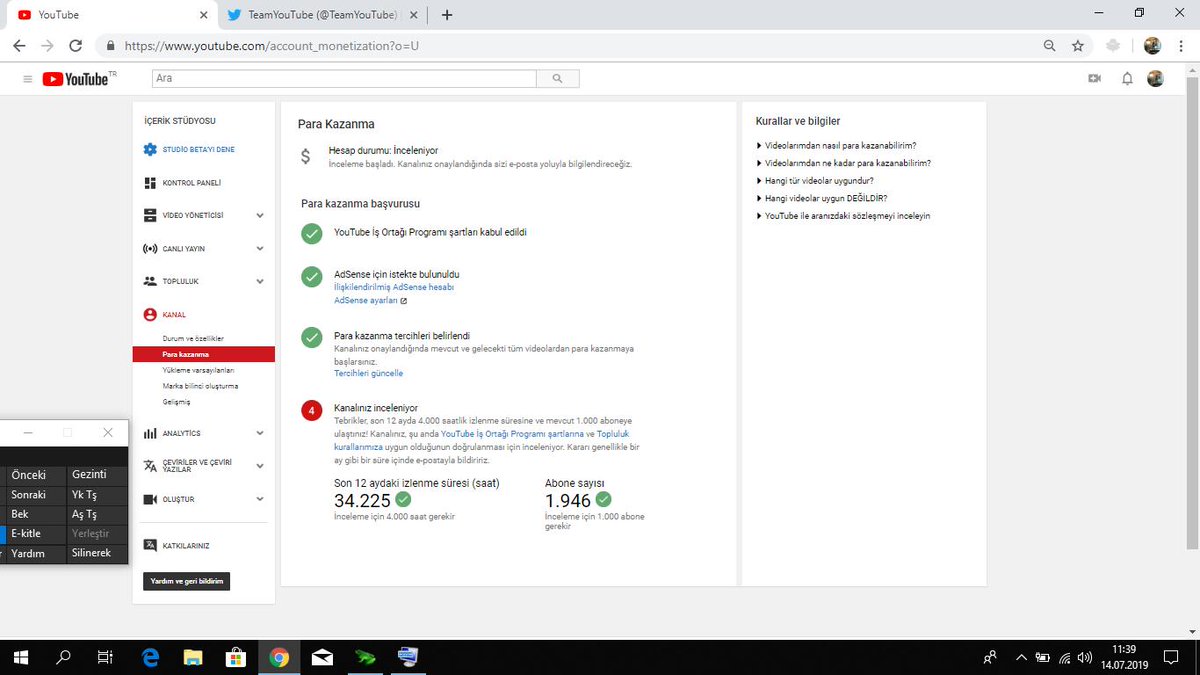The height and width of the screenshot is (675, 1200).
Task: Click the Studio Beta gear icon
Action: pyautogui.click(x=150, y=149)
